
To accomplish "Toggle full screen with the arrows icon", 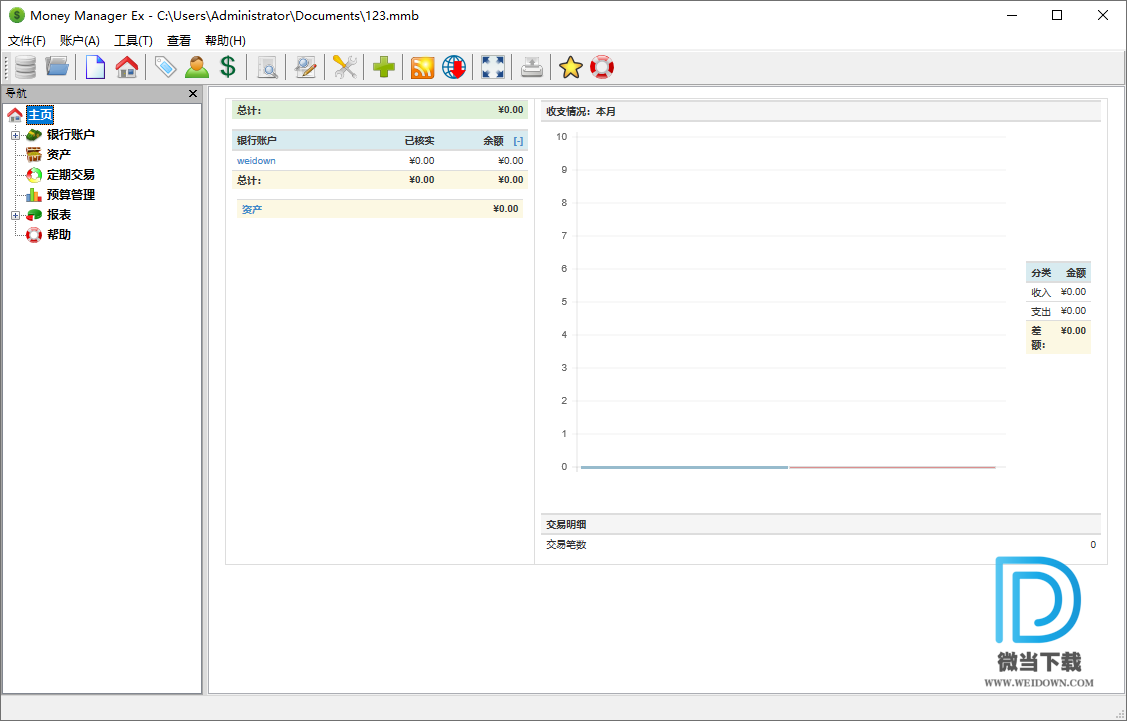I will 492,67.
